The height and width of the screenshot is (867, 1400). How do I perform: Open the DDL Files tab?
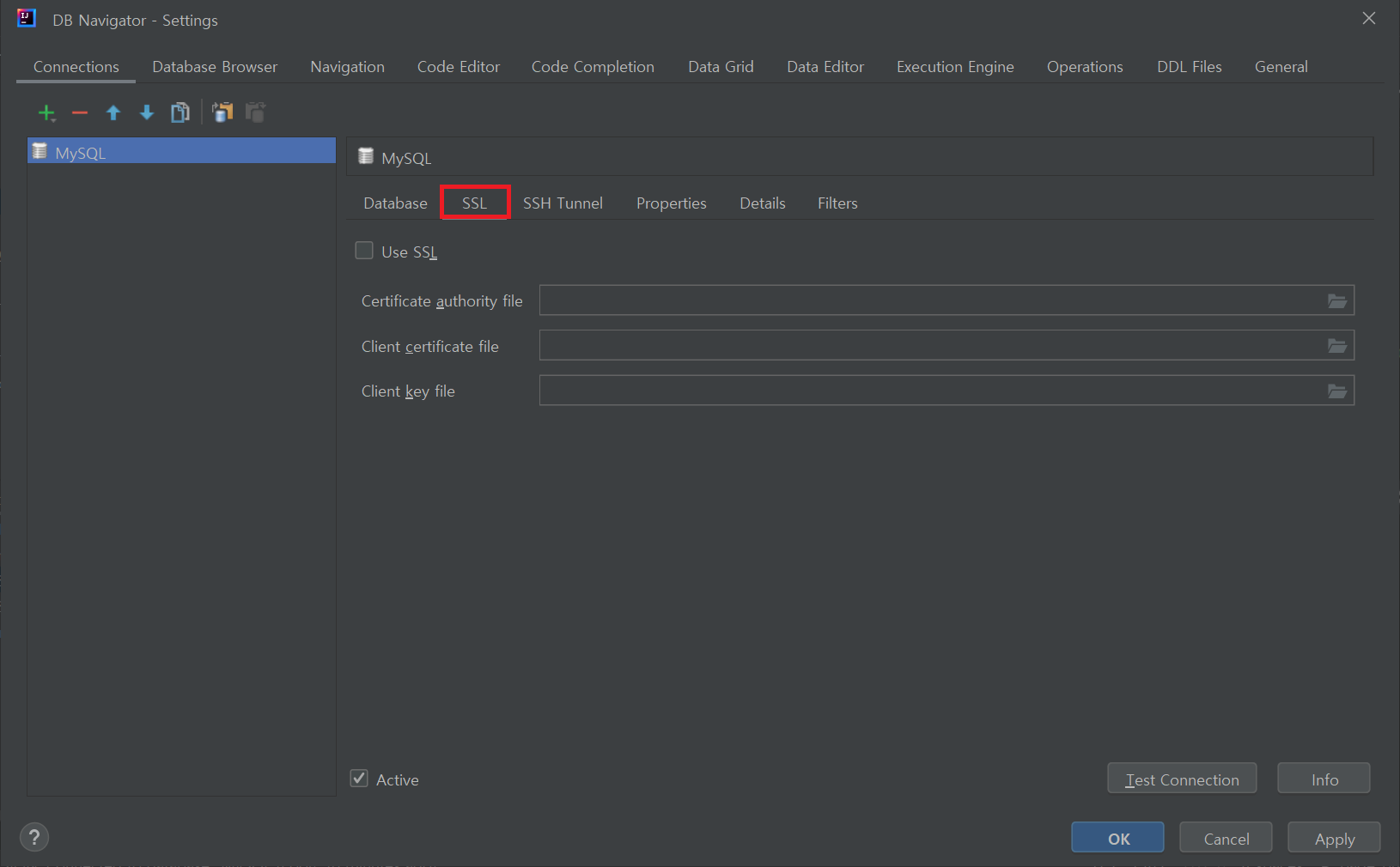click(1189, 67)
